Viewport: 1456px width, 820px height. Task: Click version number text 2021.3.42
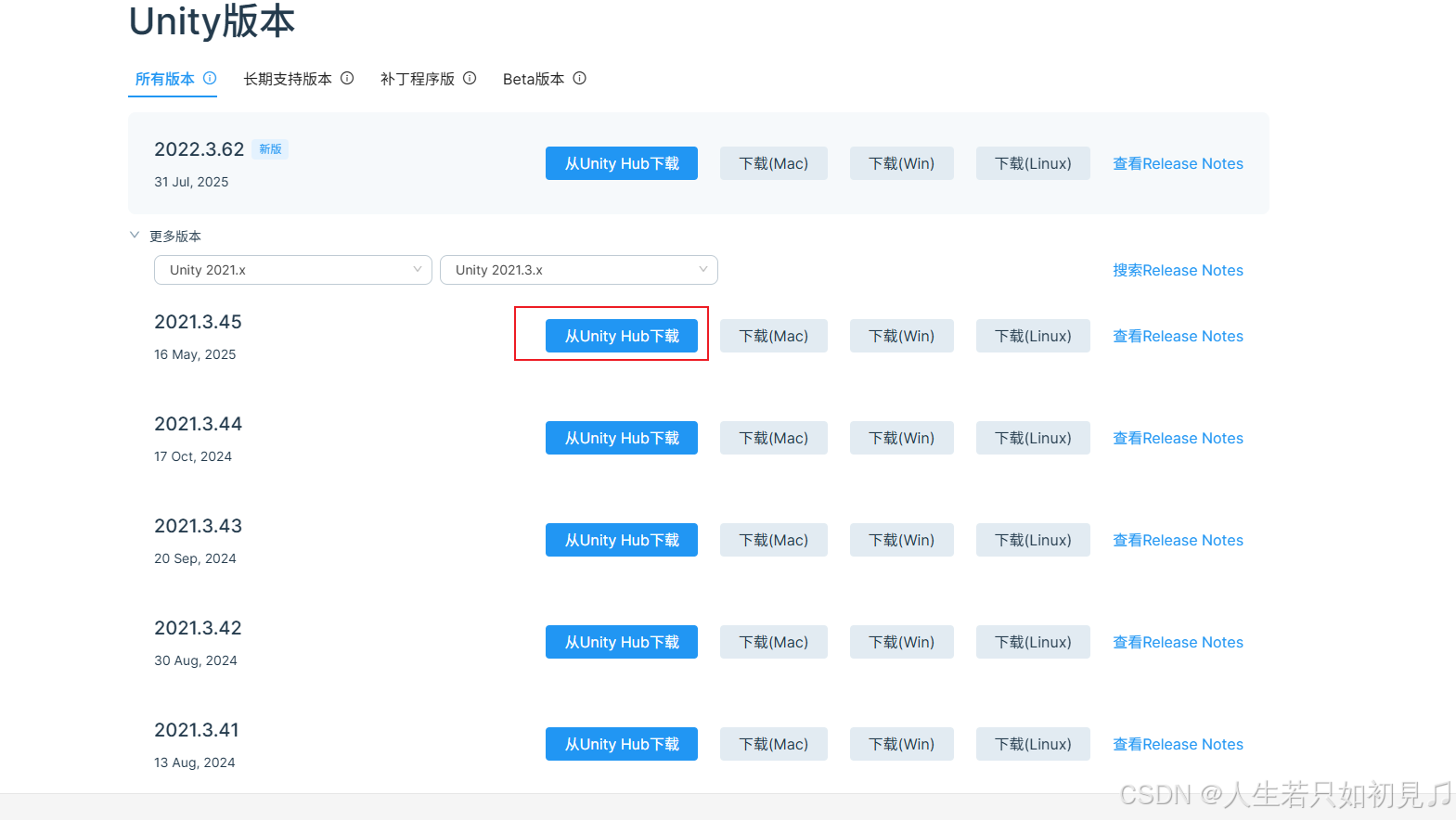pos(198,628)
